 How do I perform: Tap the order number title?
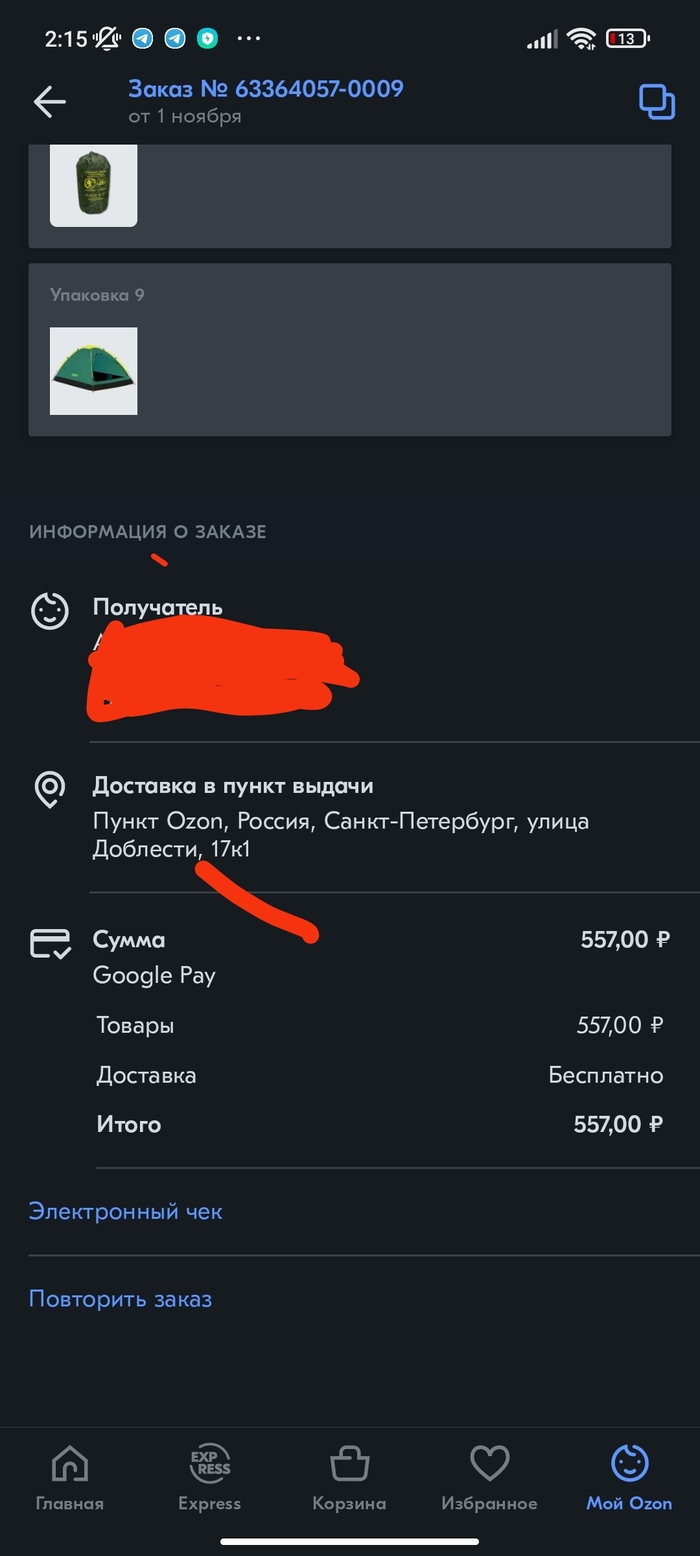[x=265, y=89]
